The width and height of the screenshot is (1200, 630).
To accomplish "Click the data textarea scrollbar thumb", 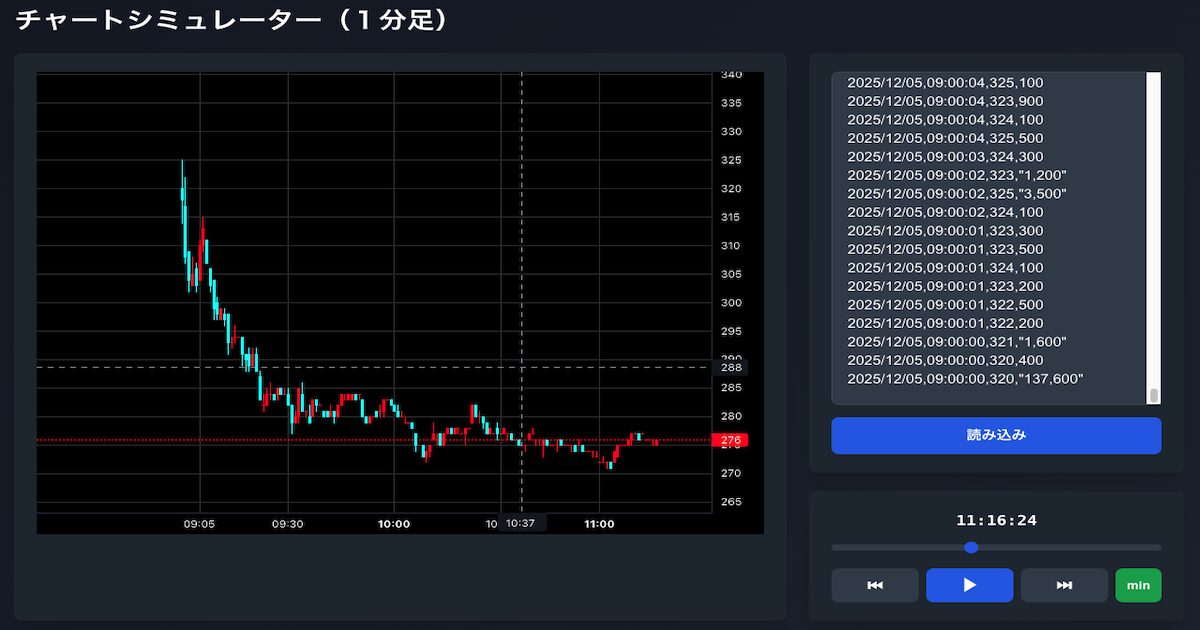I will (1153, 394).
